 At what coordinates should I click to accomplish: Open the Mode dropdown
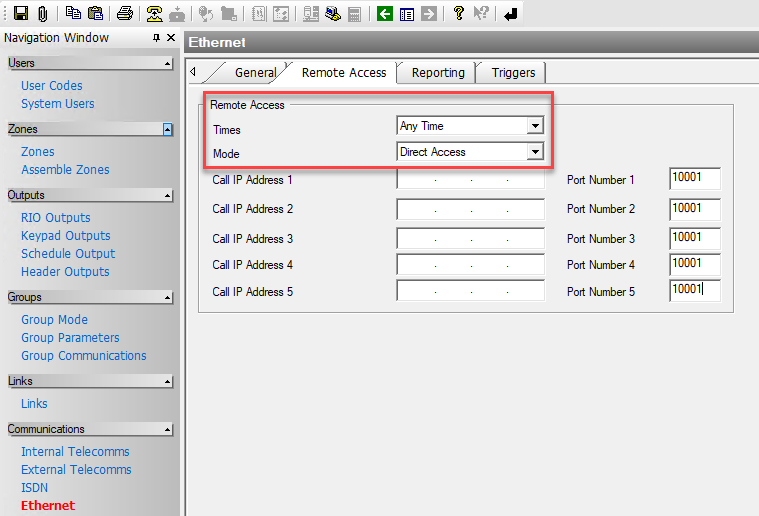tap(535, 152)
